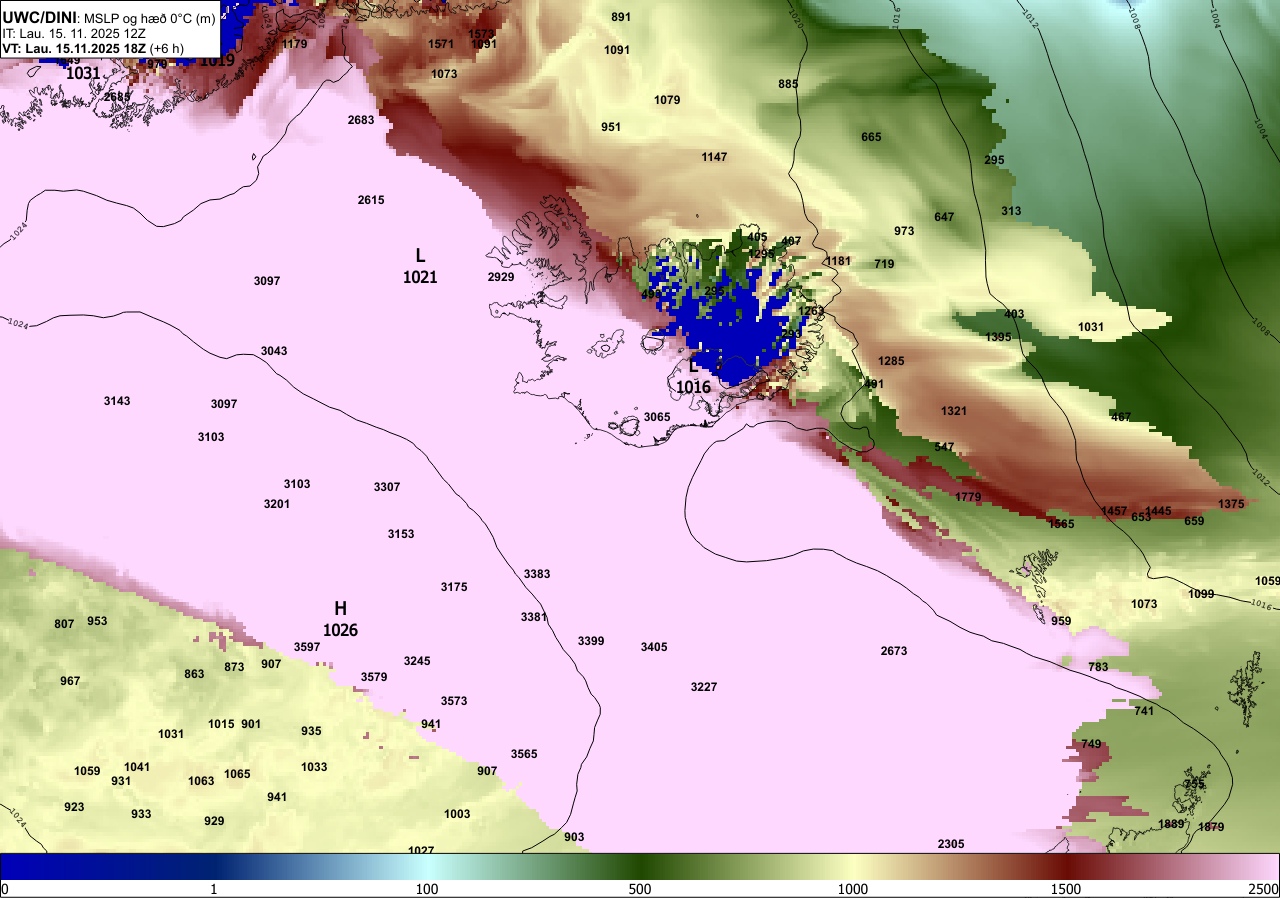Click the 3399 height value
1280x898 pixels.
[x=591, y=641]
